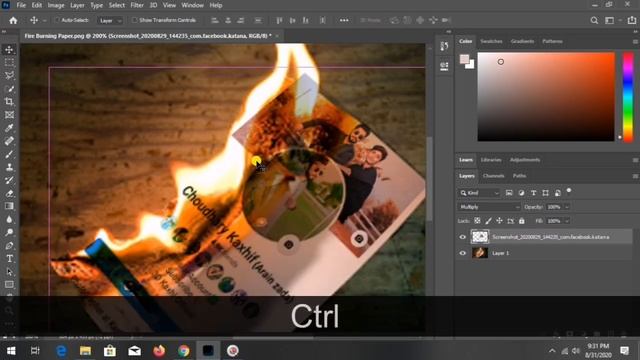Click in the vertical hue slider
The height and width of the screenshot is (360, 640).
pyautogui.click(x=628, y=97)
